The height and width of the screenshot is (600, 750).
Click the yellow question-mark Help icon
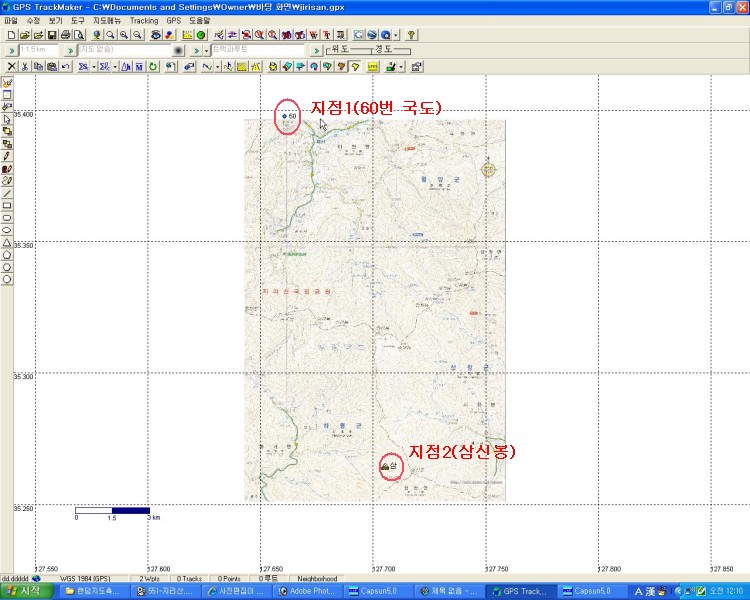click(411, 35)
